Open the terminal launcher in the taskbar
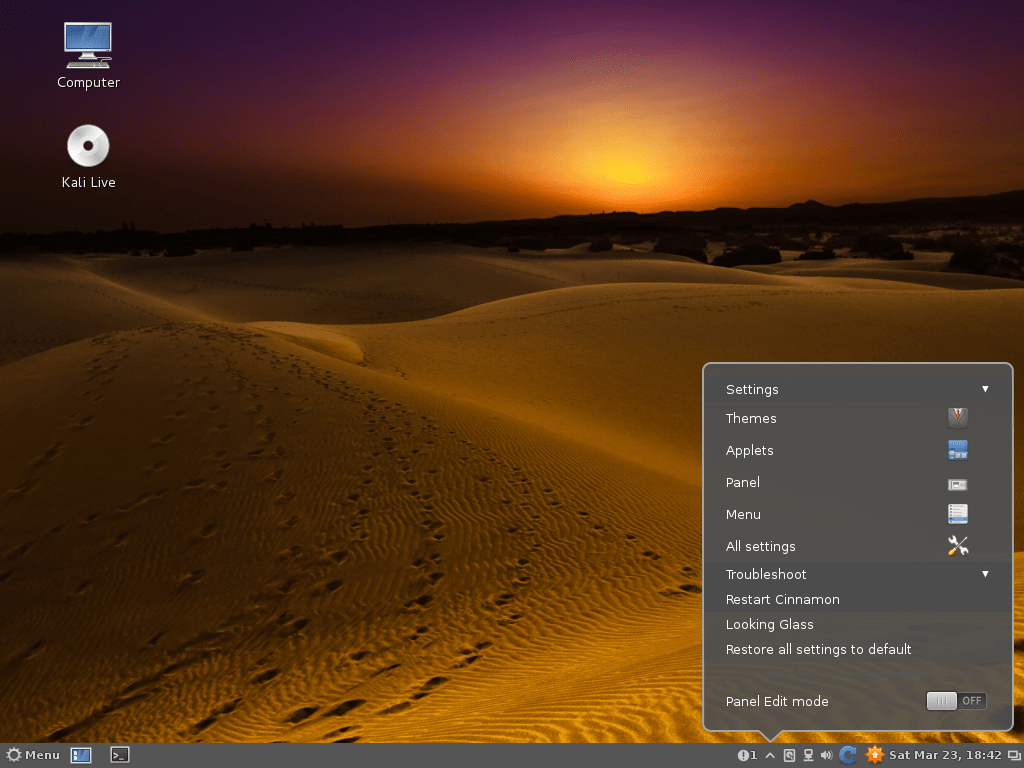Screen dimensions: 1024x768 [x=119, y=755]
